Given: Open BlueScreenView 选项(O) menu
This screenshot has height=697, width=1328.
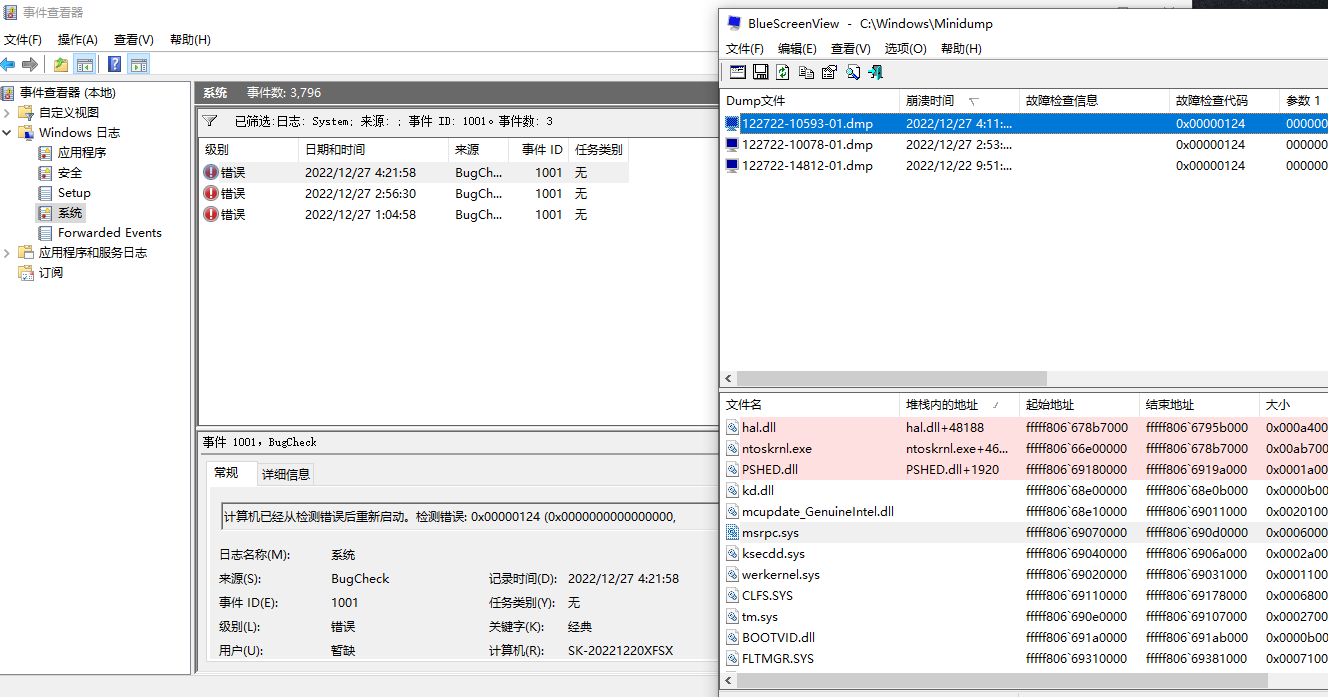Looking at the screenshot, I should (x=905, y=48).
